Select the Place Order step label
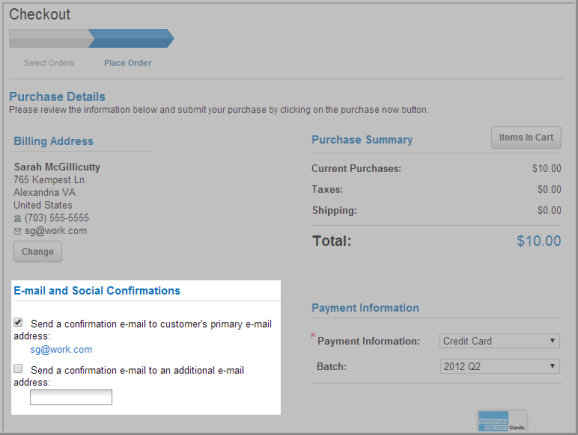The height and width of the screenshot is (435, 578). (x=128, y=63)
